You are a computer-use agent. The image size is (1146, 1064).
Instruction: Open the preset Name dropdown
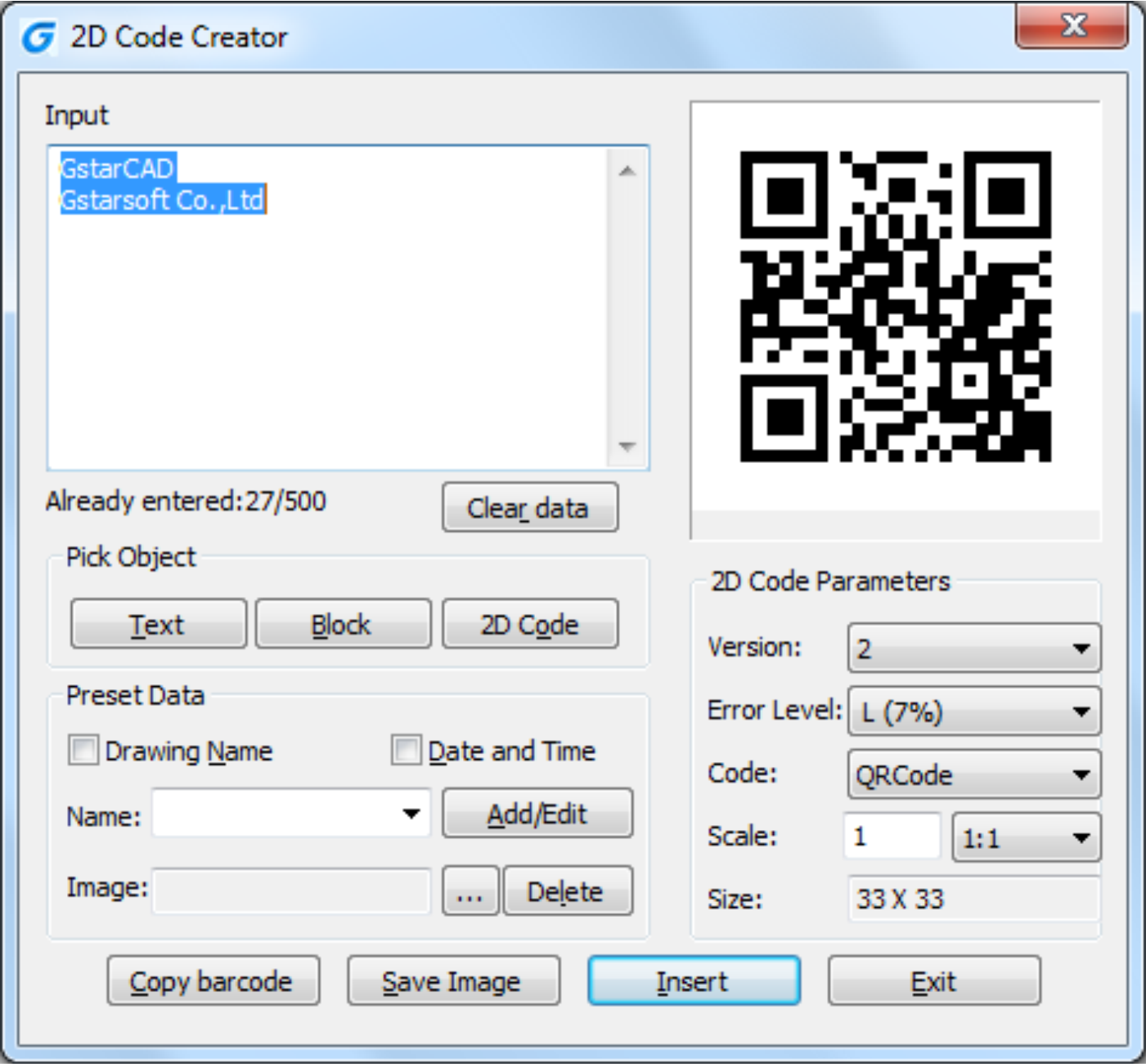[411, 814]
